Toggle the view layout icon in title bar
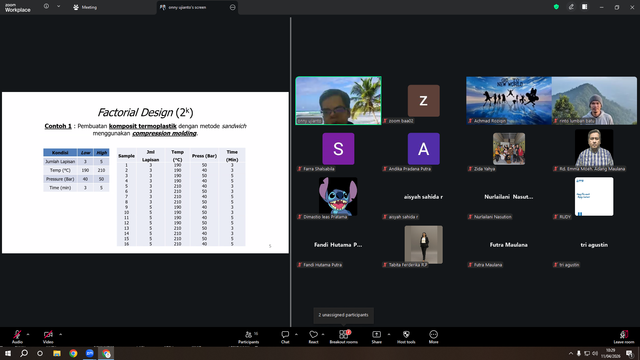Viewport: 640px width, 360px height. (585, 7)
